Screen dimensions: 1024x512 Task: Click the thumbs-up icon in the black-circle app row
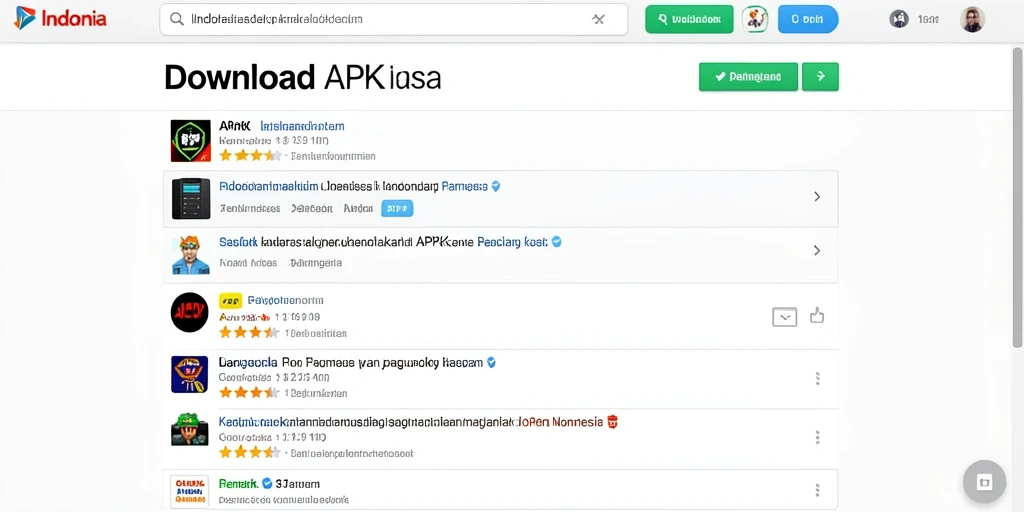(816, 316)
